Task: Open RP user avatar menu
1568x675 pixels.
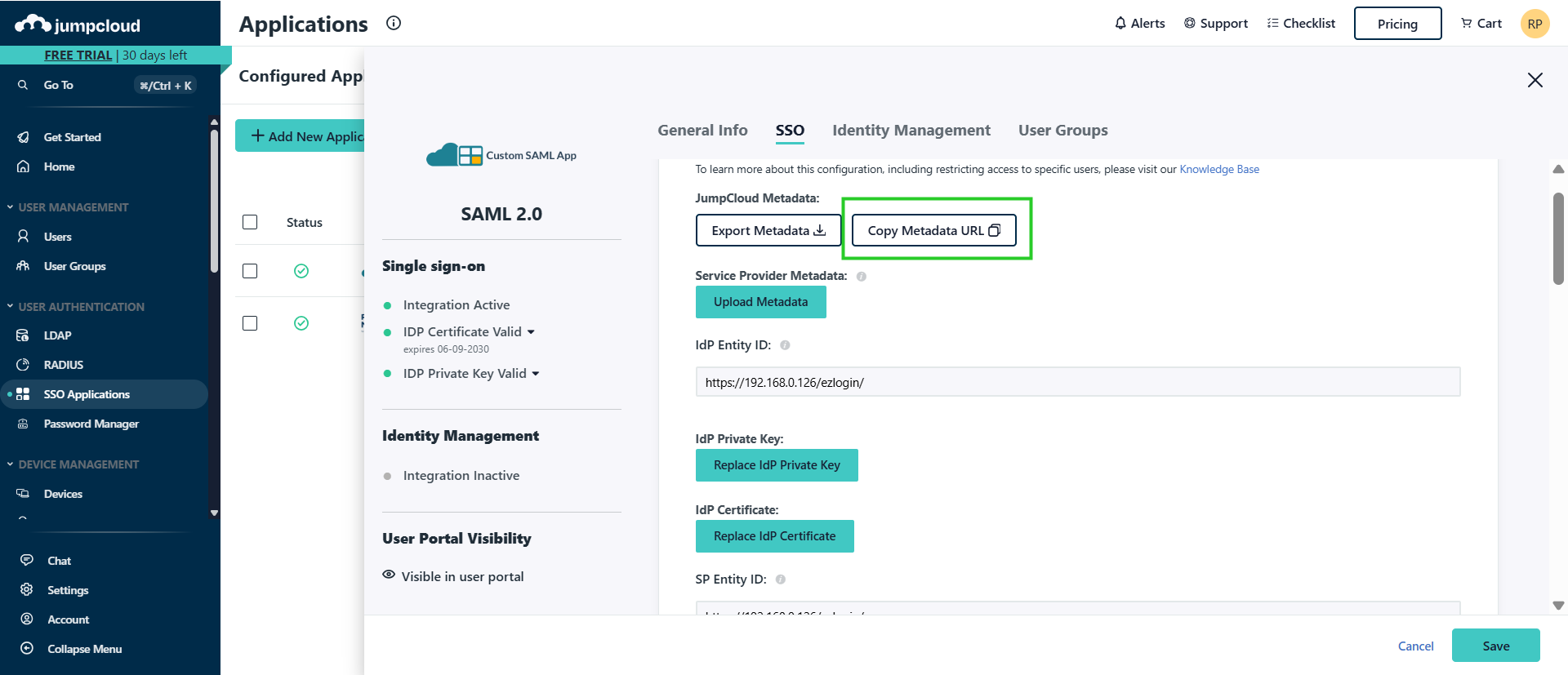Action: [1535, 24]
